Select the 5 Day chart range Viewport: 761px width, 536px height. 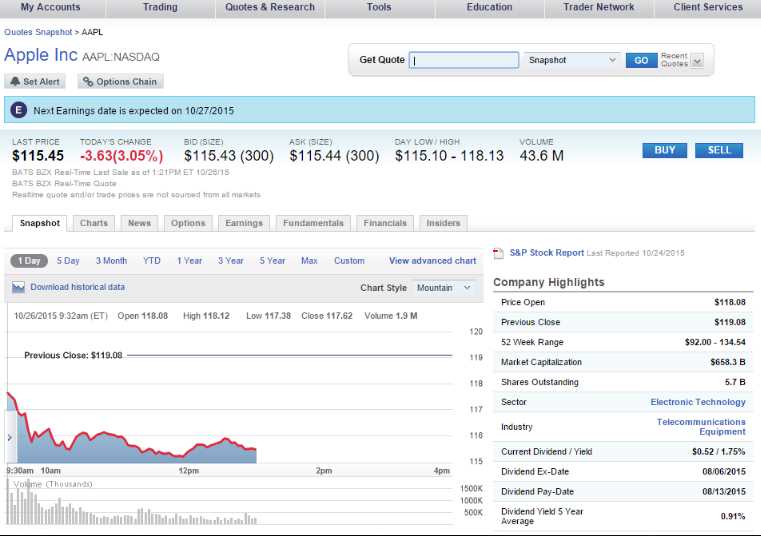tap(68, 261)
